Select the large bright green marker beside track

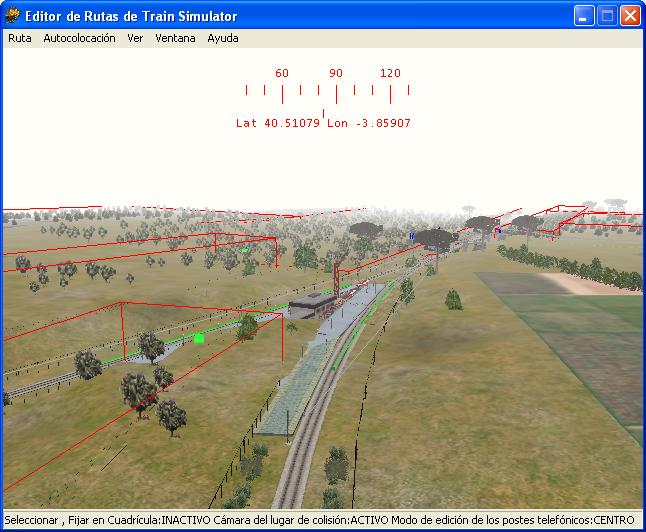[x=199, y=339]
